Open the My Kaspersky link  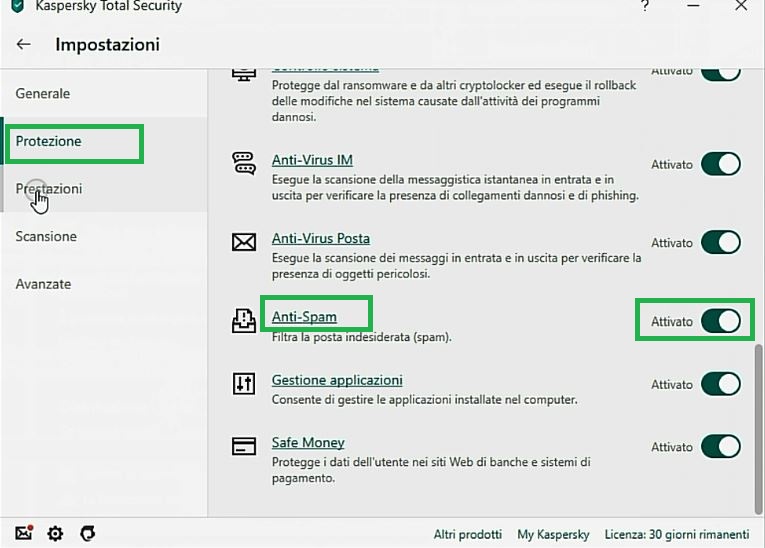553,534
